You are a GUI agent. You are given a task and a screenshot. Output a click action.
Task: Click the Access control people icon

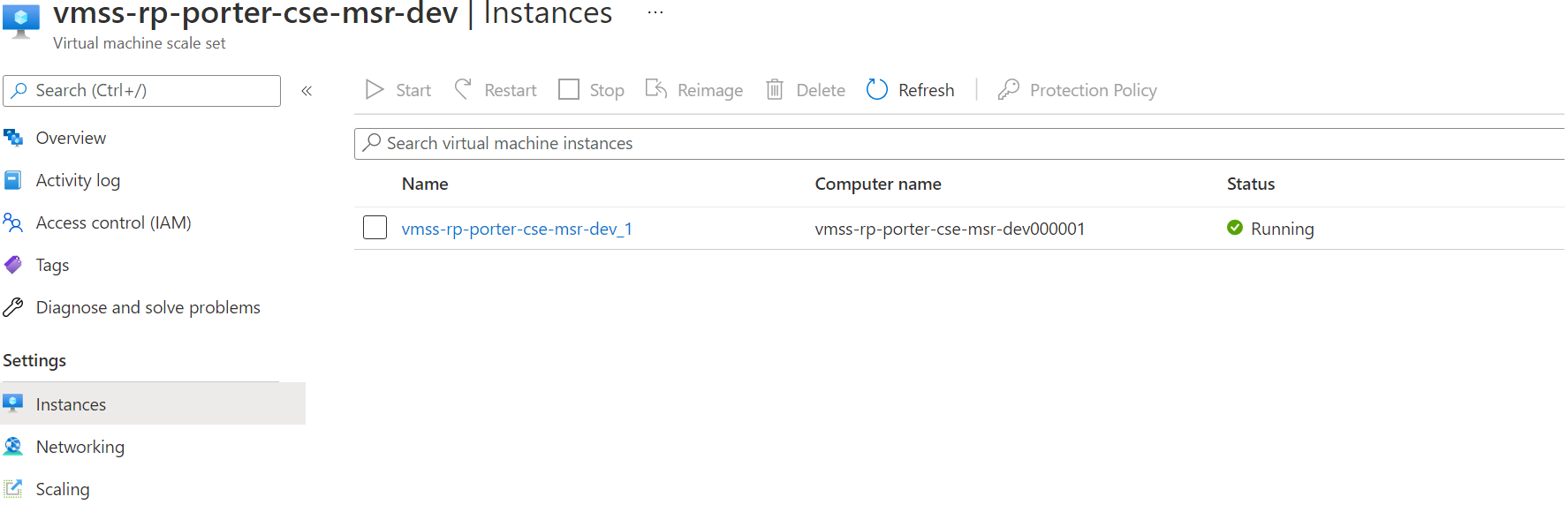pyautogui.click(x=13, y=222)
